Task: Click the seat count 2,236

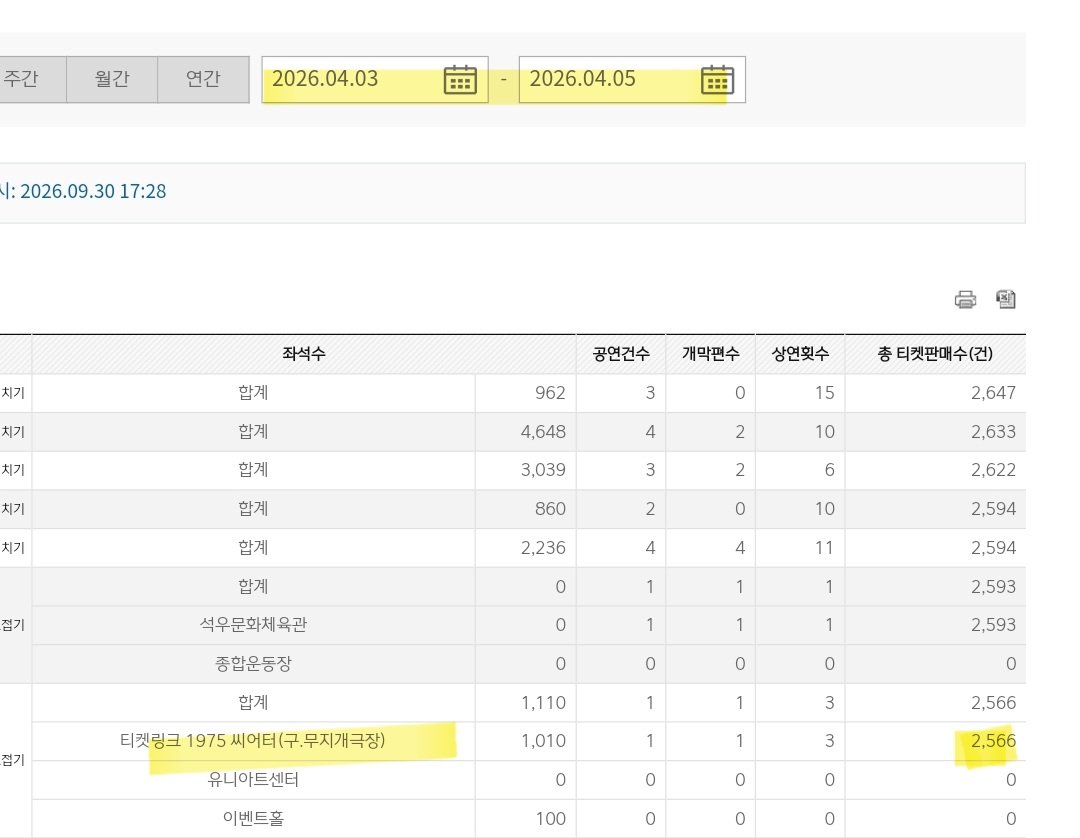Action: (x=543, y=548)
